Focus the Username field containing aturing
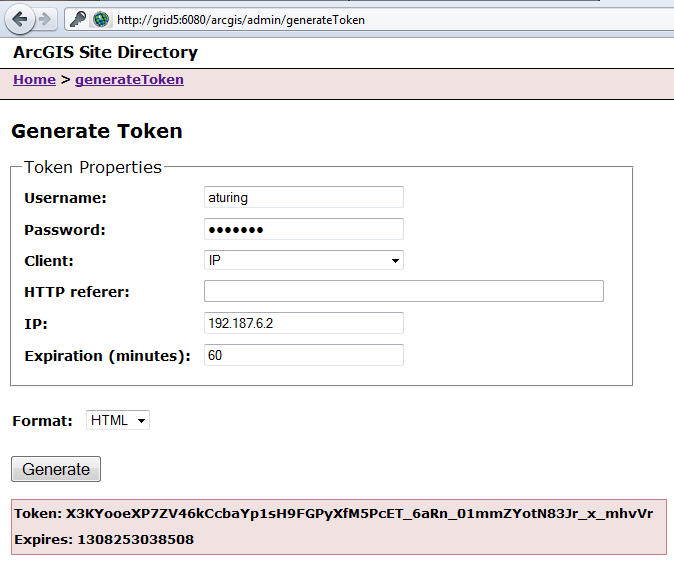This screenshot has width=674, height=574. 303,197
